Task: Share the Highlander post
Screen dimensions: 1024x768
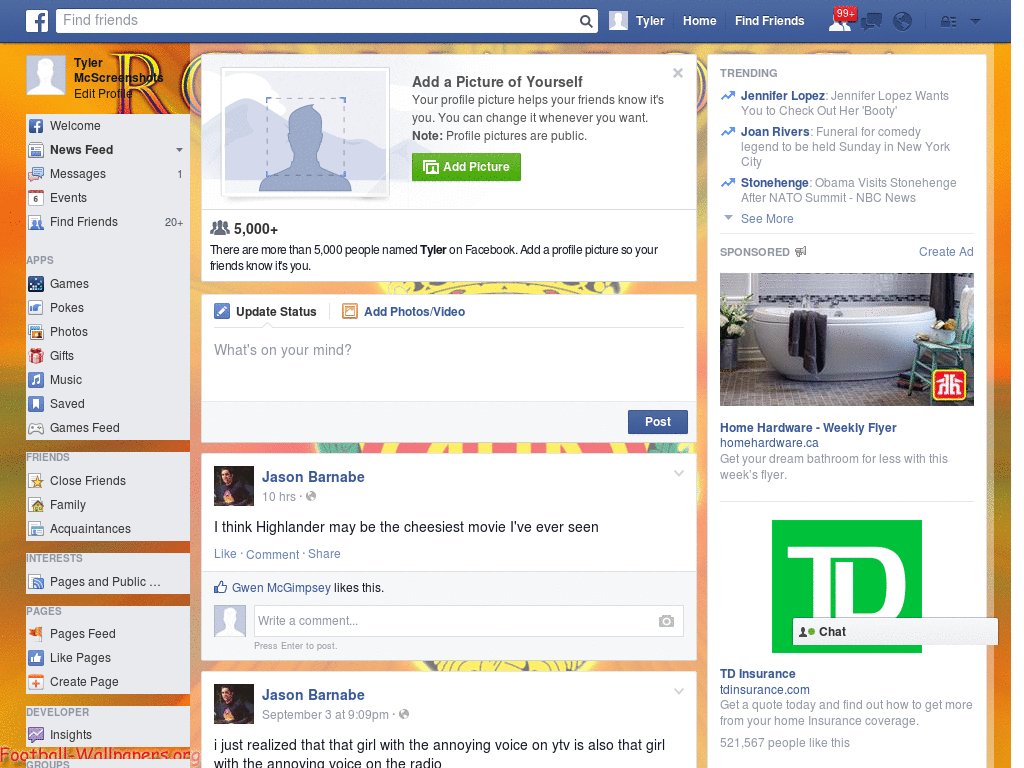Action: 324,554
